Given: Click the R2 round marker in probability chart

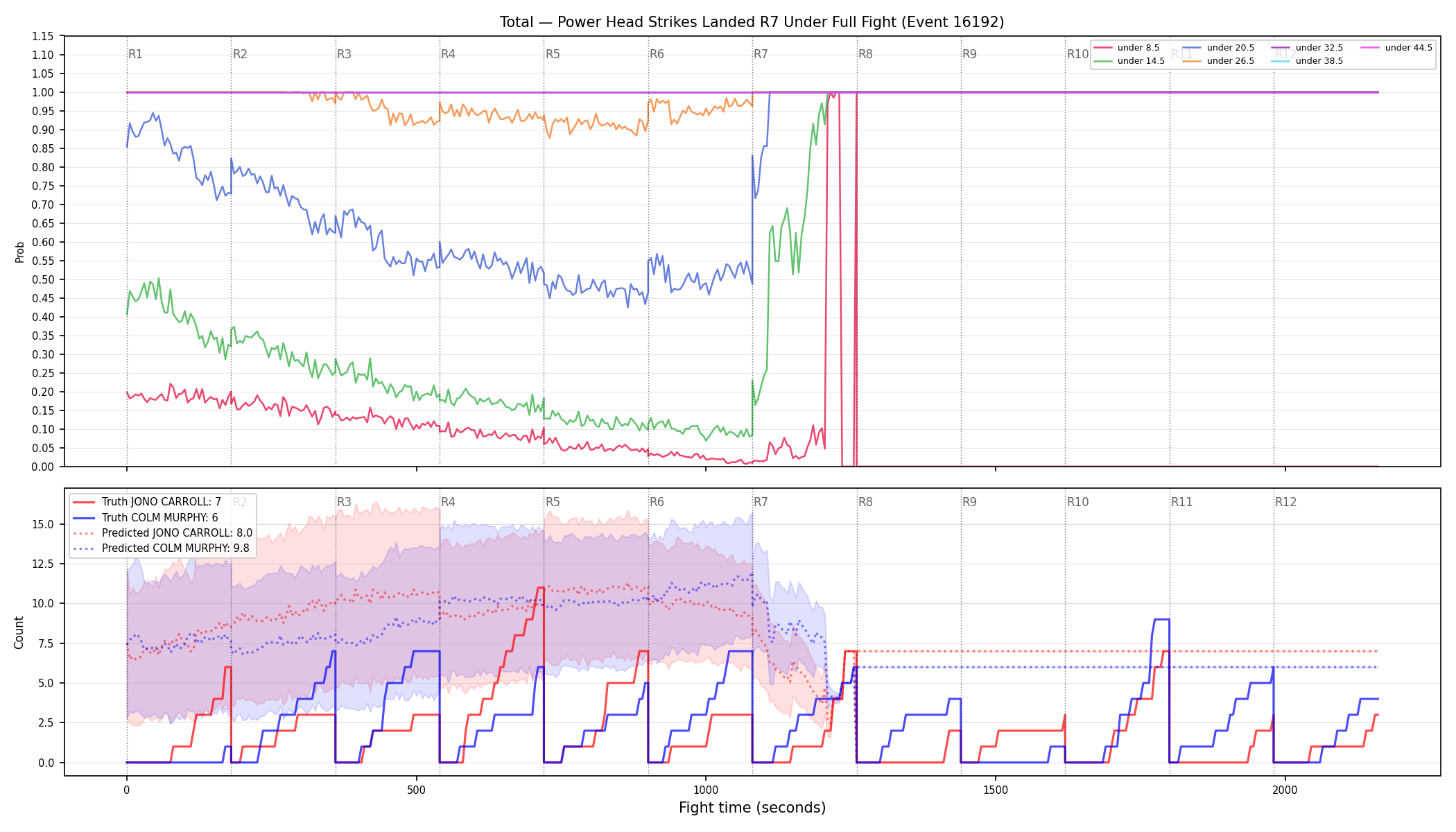Looking at the screenshot, I should [x=240, y=54].
